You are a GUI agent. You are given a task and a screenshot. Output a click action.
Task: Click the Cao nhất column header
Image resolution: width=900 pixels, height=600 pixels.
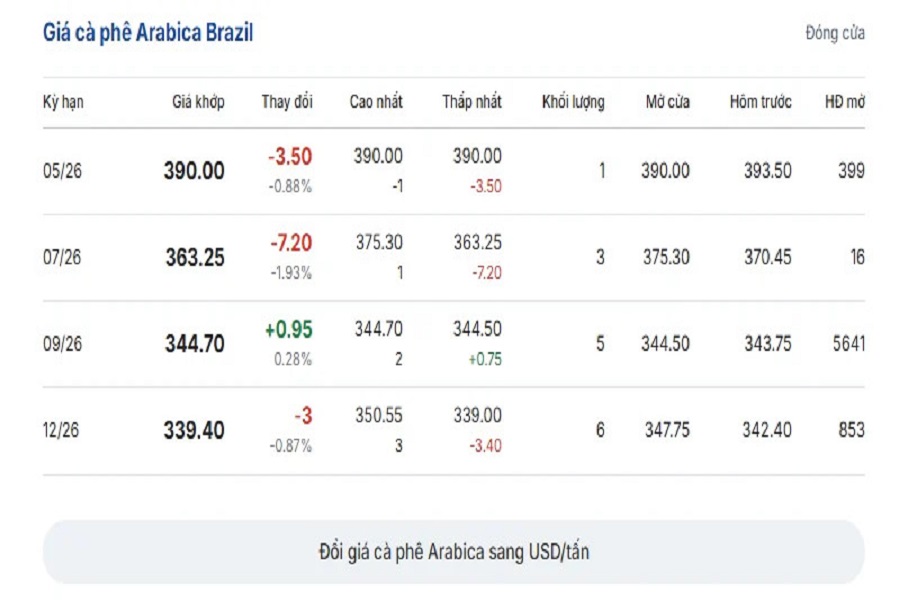click(376, 102)
